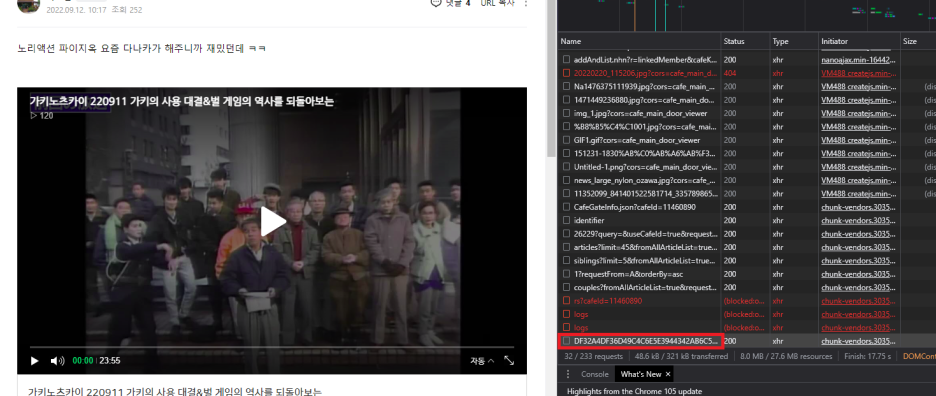The width and height of the screenshot is (936, 396).
Task: Open the post's three-dot more menu
Action: [525, 3]
